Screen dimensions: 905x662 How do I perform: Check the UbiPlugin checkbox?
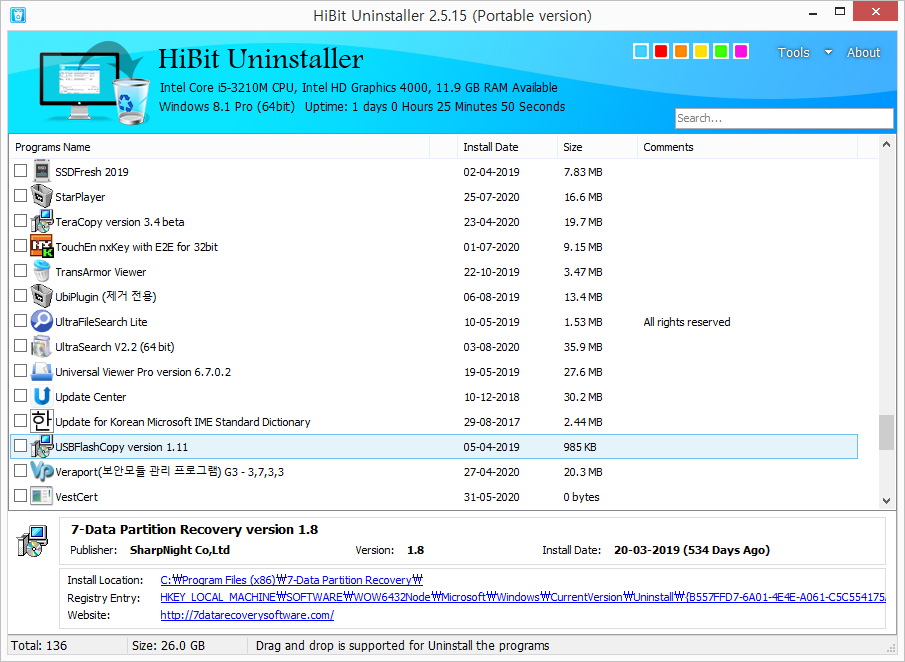coord(20,296)
